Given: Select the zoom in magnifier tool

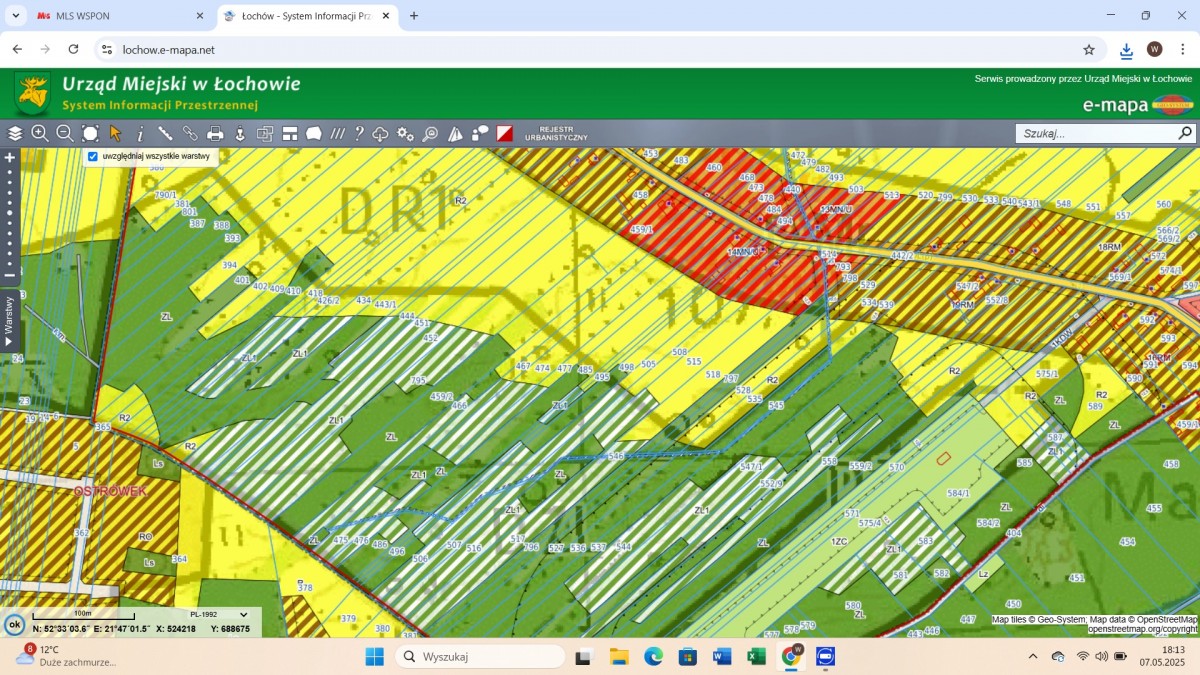Looking at the screenshot, I should [x=40, y=133].
